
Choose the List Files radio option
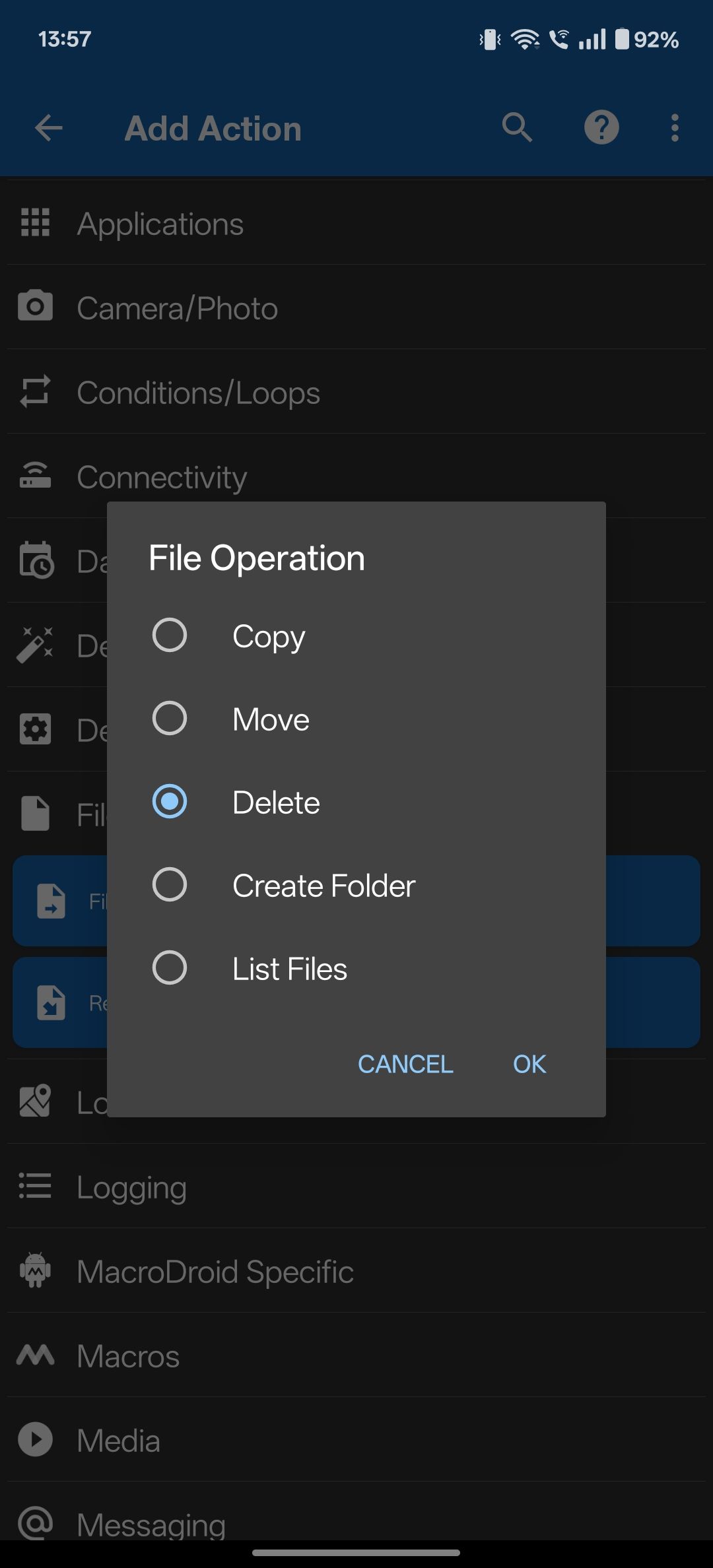(x=170, y=967)
